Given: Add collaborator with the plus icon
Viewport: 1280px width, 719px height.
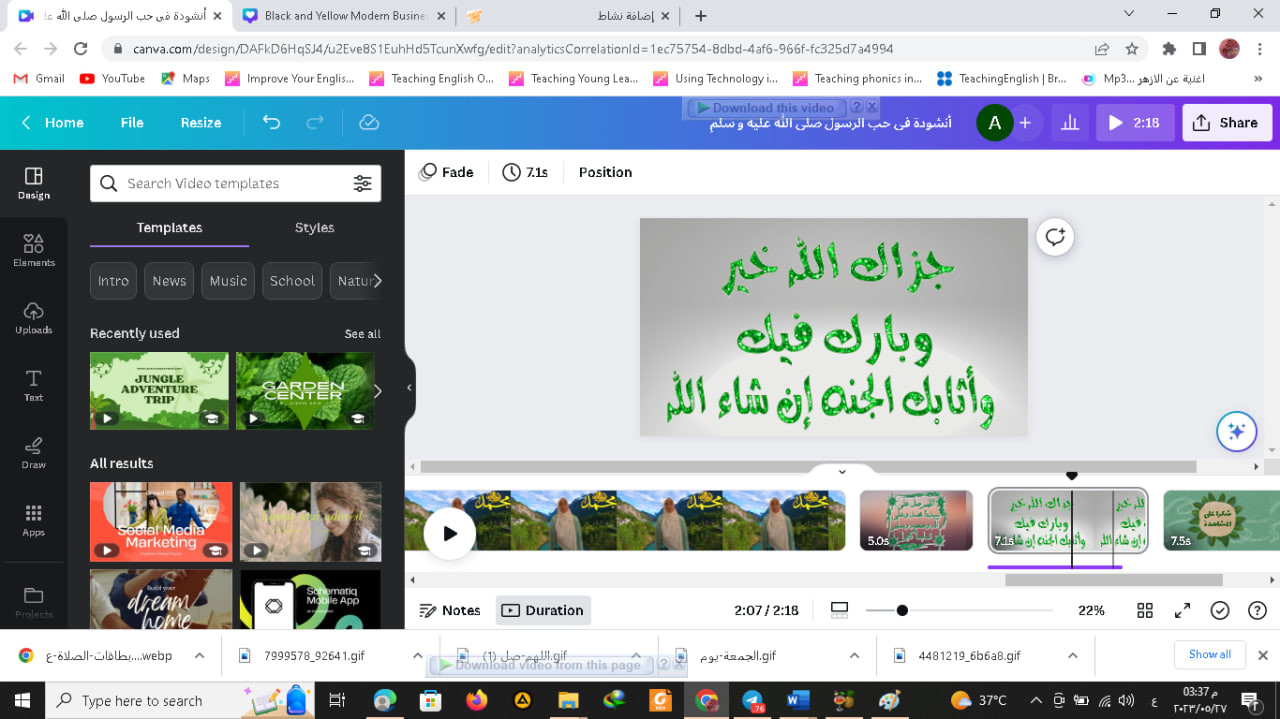Looking at the screenshot, I should [x=1025, y=123].
